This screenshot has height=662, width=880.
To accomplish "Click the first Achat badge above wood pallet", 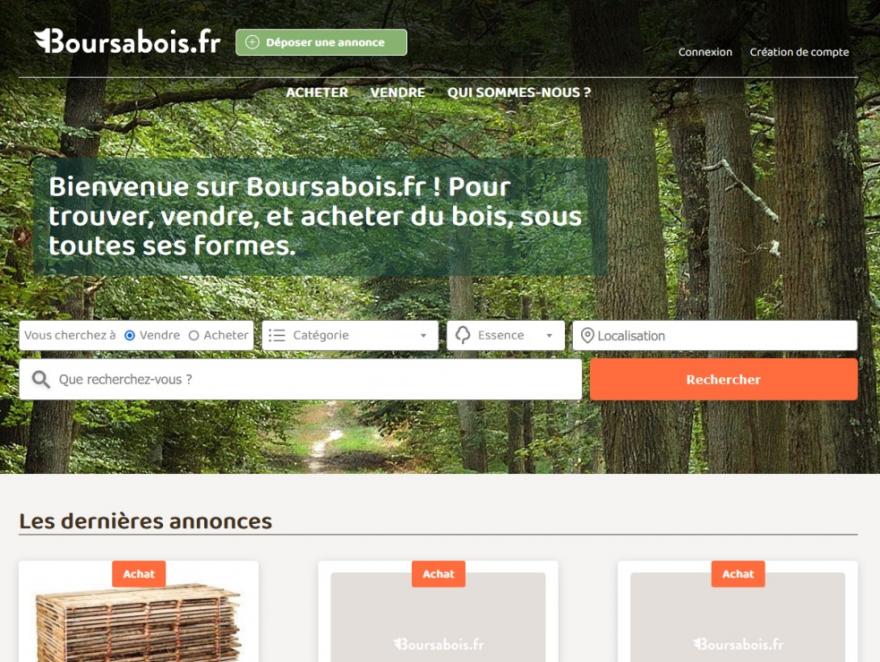I will click(139, 573).
